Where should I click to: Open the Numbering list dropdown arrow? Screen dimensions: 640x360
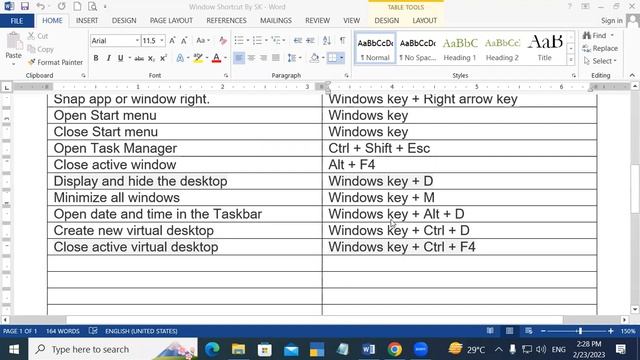point(266,40)
